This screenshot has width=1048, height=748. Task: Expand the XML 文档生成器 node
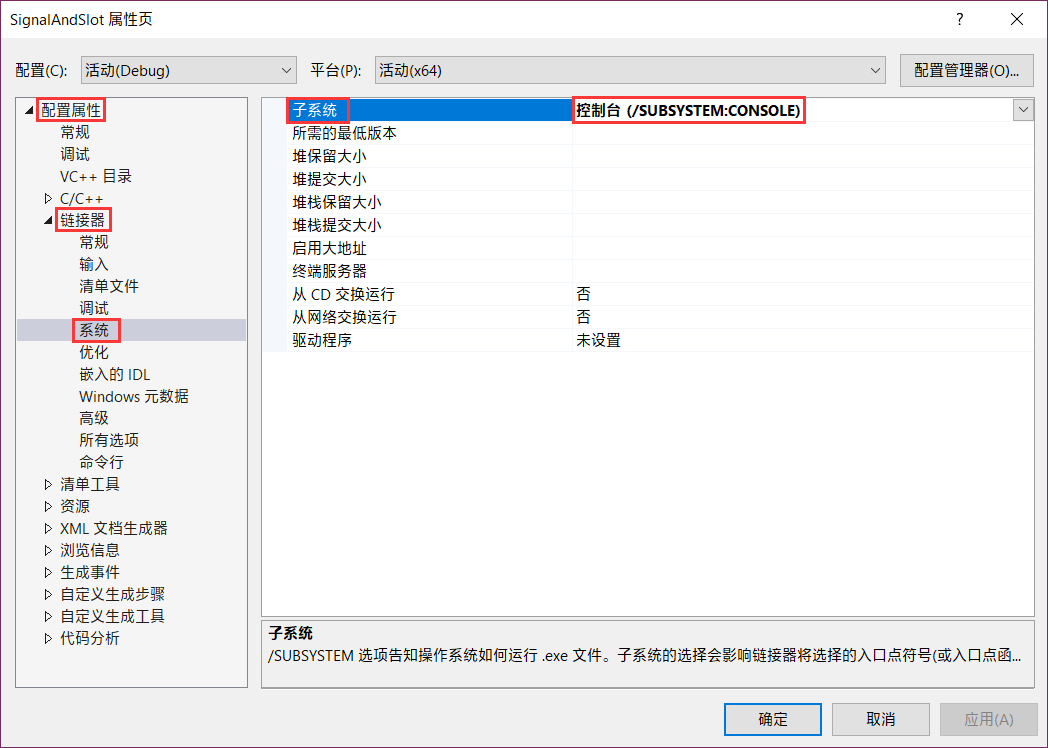[x=48, y=528]
